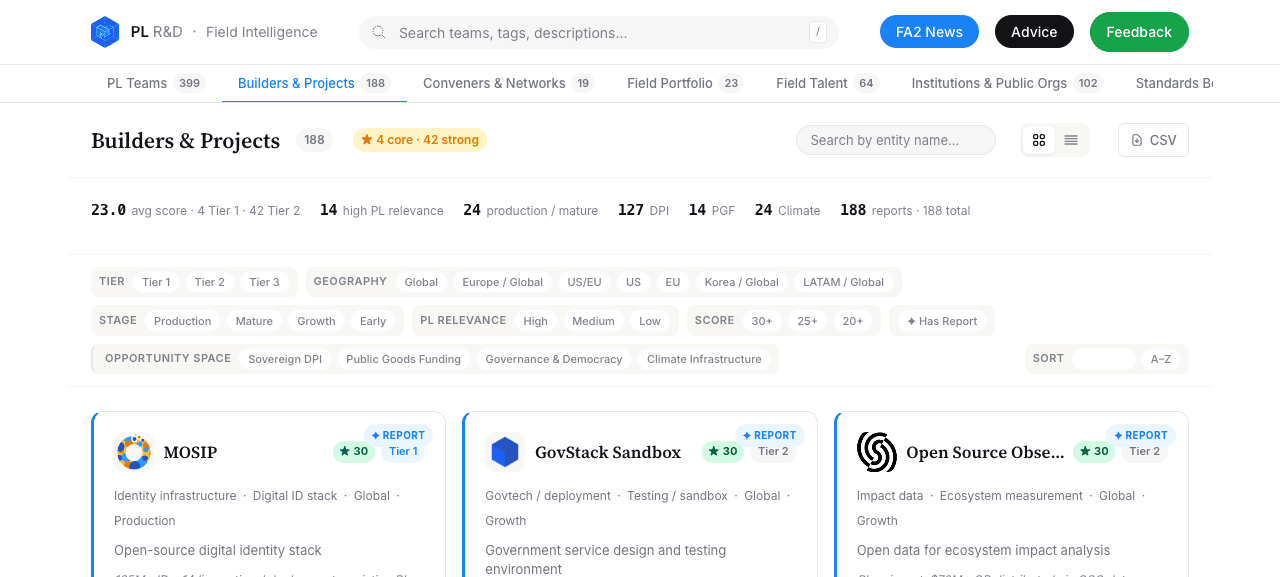The height and width of the screenshot is (577, 1280).
Task: Open the Field Portfolio tab
Action: coord(685,83)
